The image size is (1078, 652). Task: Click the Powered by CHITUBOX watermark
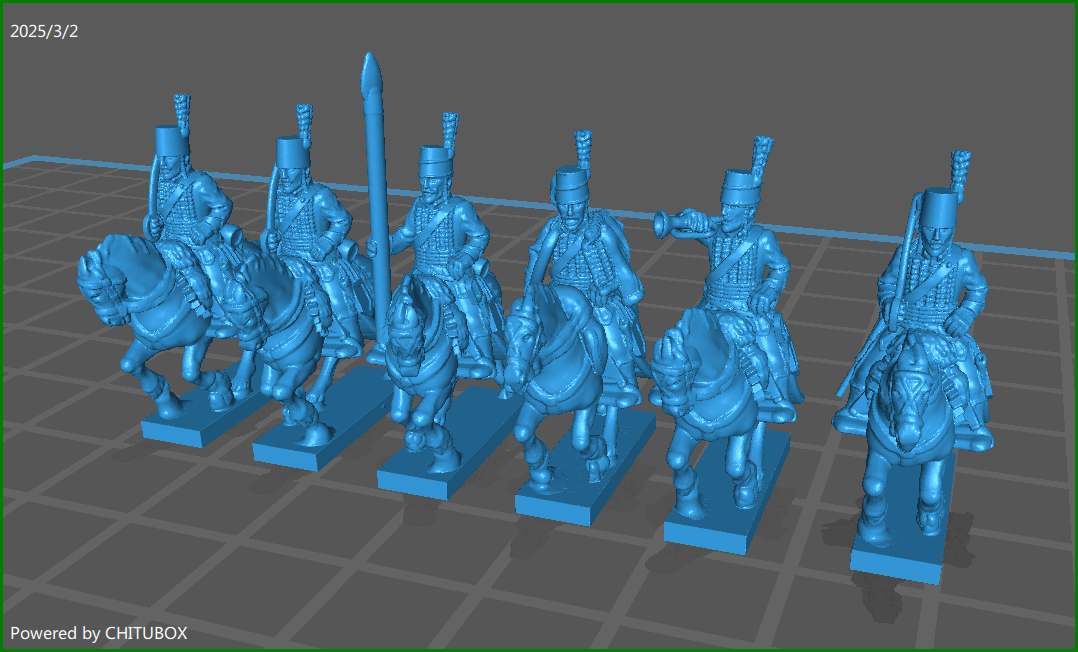[x=98, y=633]
